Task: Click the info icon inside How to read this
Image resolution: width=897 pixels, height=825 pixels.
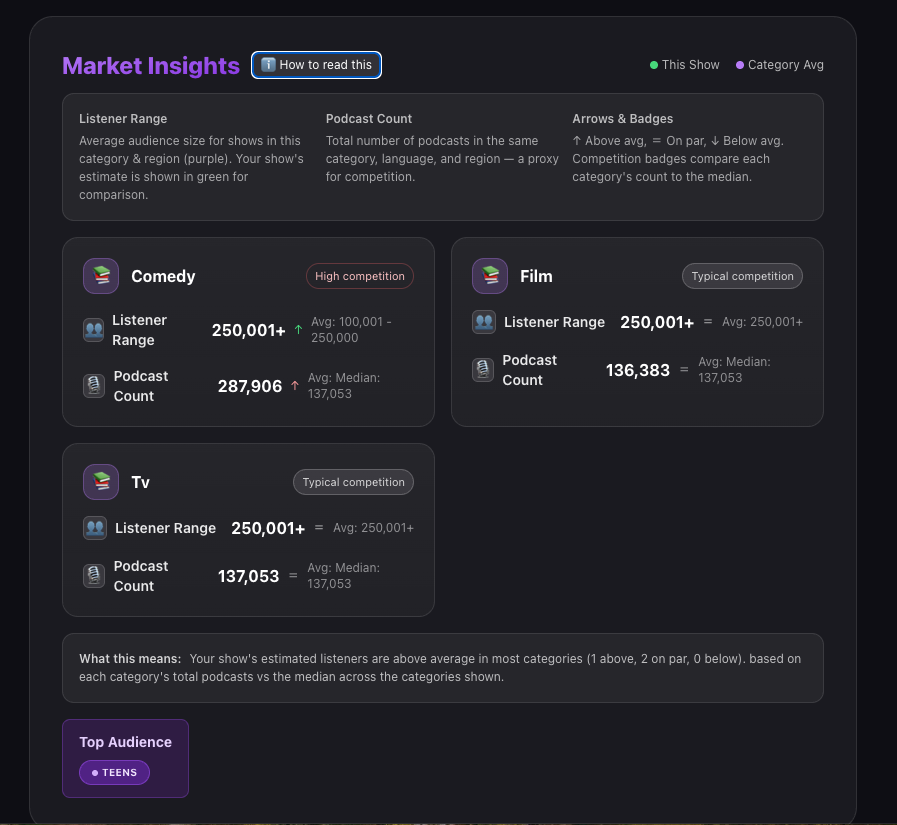Action: point(266,64)
